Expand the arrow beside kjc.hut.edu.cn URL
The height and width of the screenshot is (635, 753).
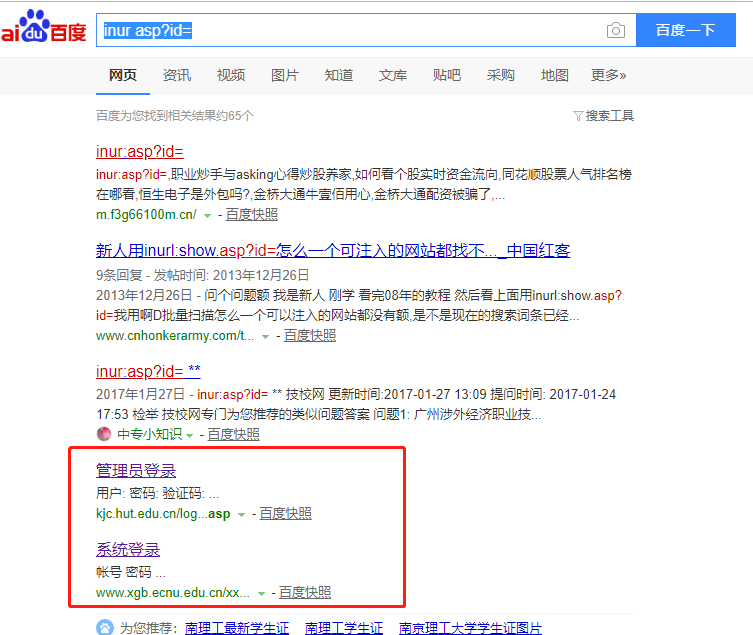click(242, 515)
